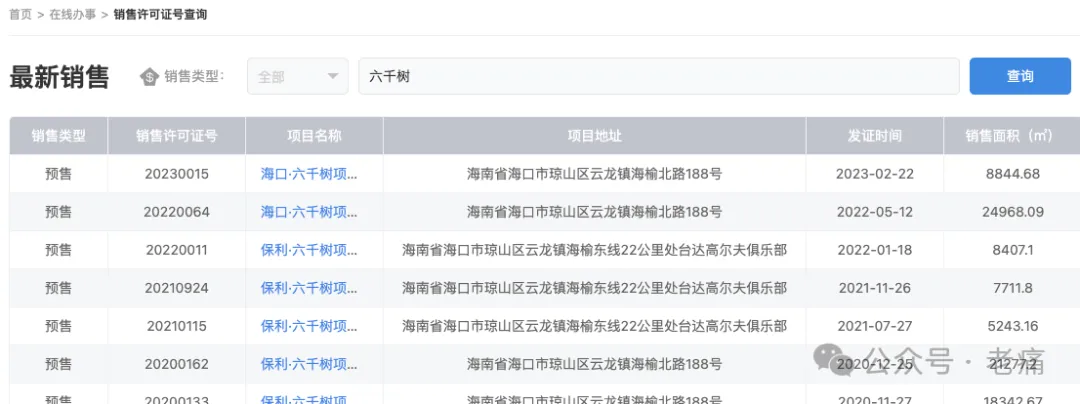Screen dimensions: 1080x404
Task: Click address cell in row 20220011
Action: point(594,250)
